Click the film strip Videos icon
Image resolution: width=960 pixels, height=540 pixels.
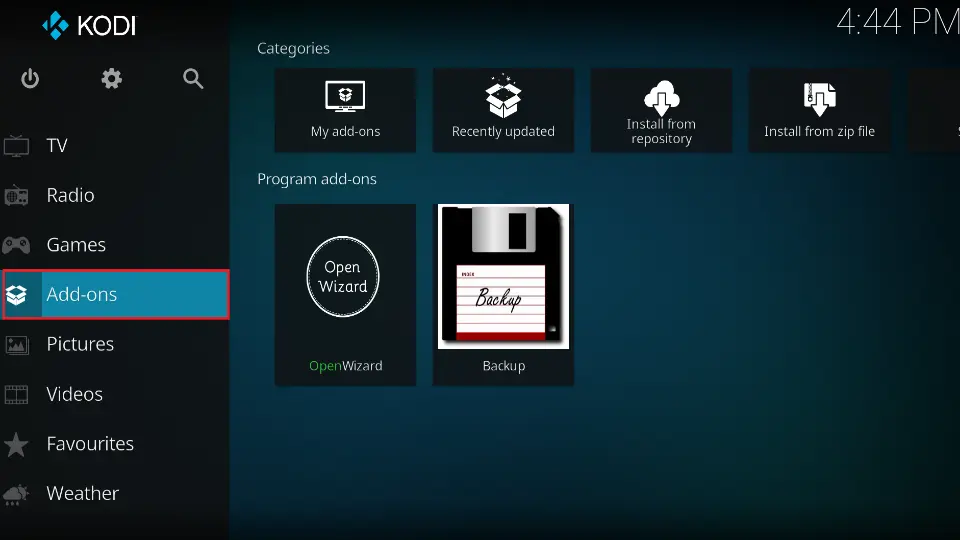(x=17, y=394)
